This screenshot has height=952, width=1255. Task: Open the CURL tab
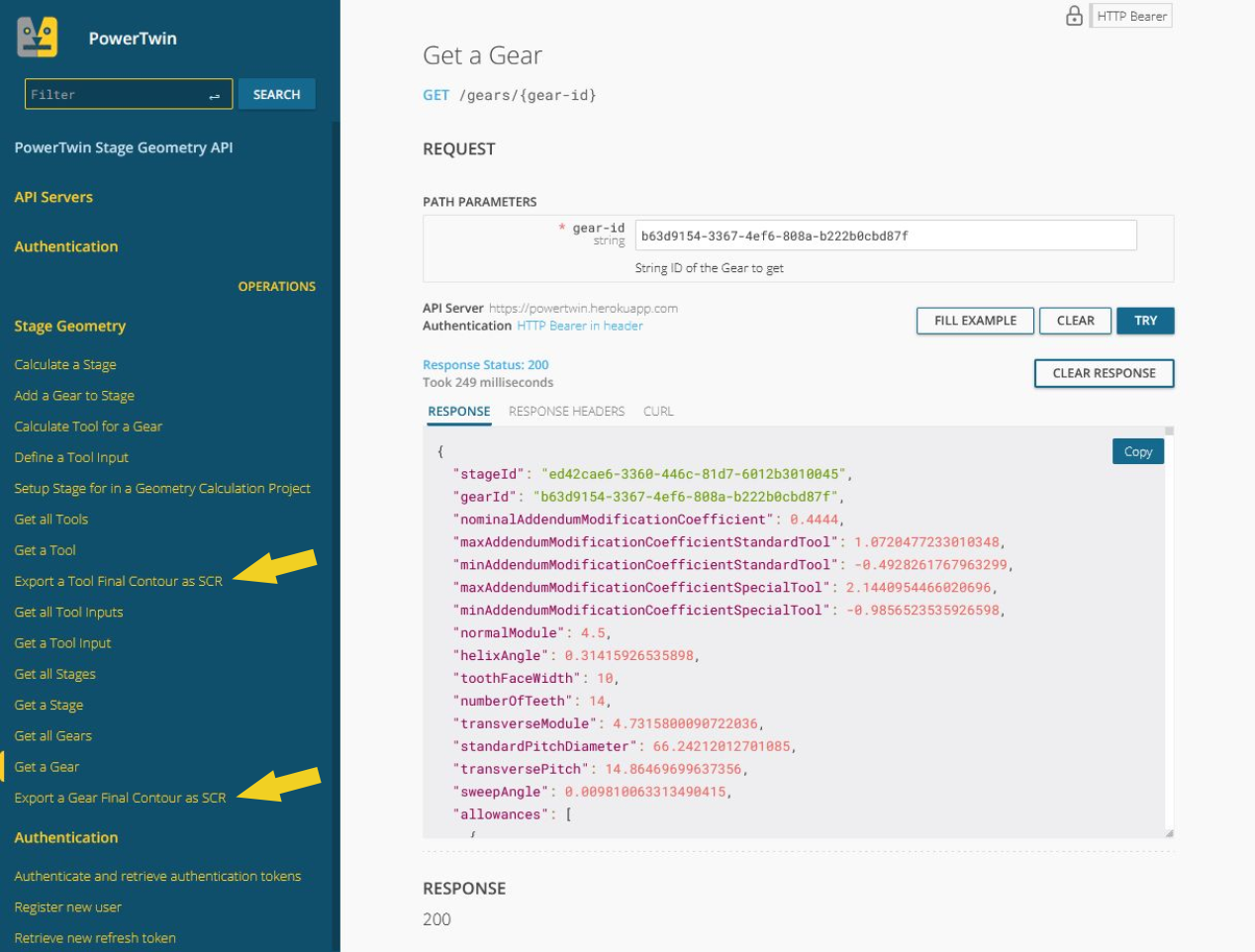click(658, 412)
